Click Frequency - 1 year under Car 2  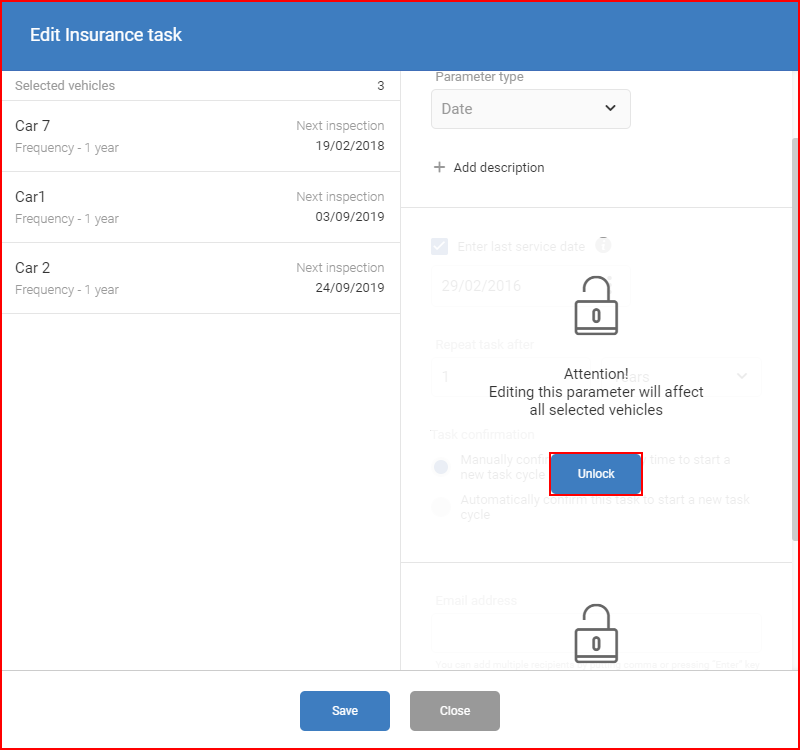[x=67, y=290]
